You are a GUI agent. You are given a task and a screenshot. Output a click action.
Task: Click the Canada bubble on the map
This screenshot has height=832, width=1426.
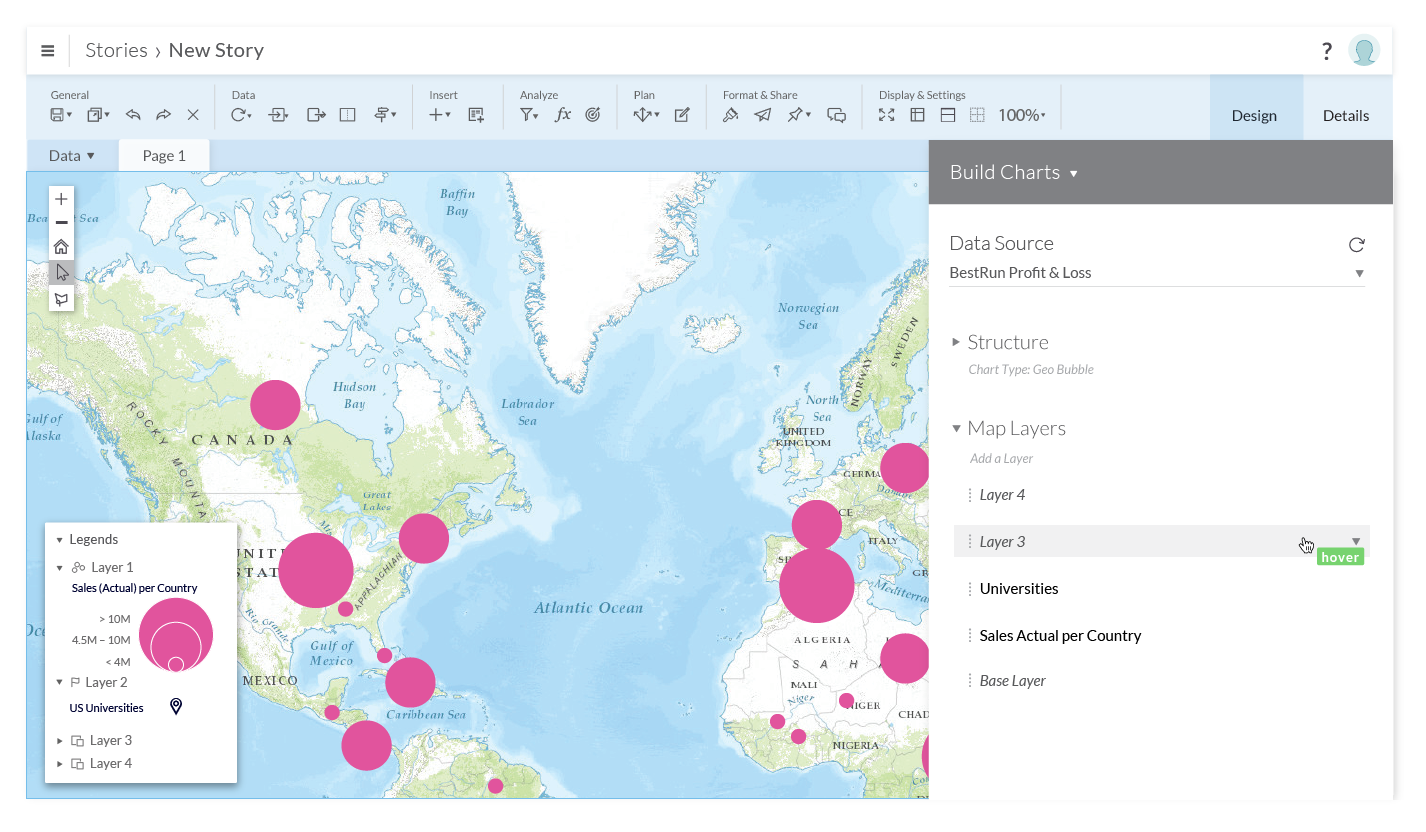tap(275, 405)
